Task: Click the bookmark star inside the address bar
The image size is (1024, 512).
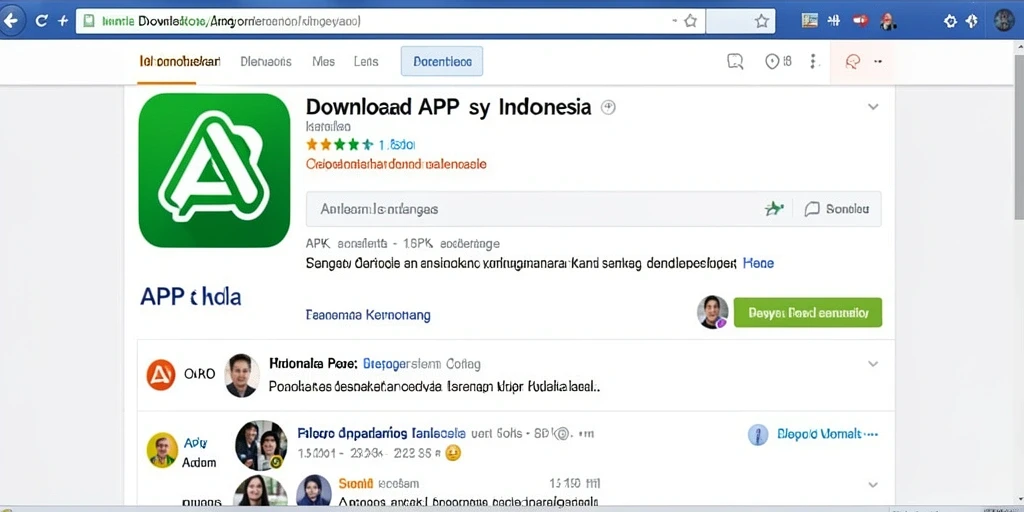Action: (690, 21)
